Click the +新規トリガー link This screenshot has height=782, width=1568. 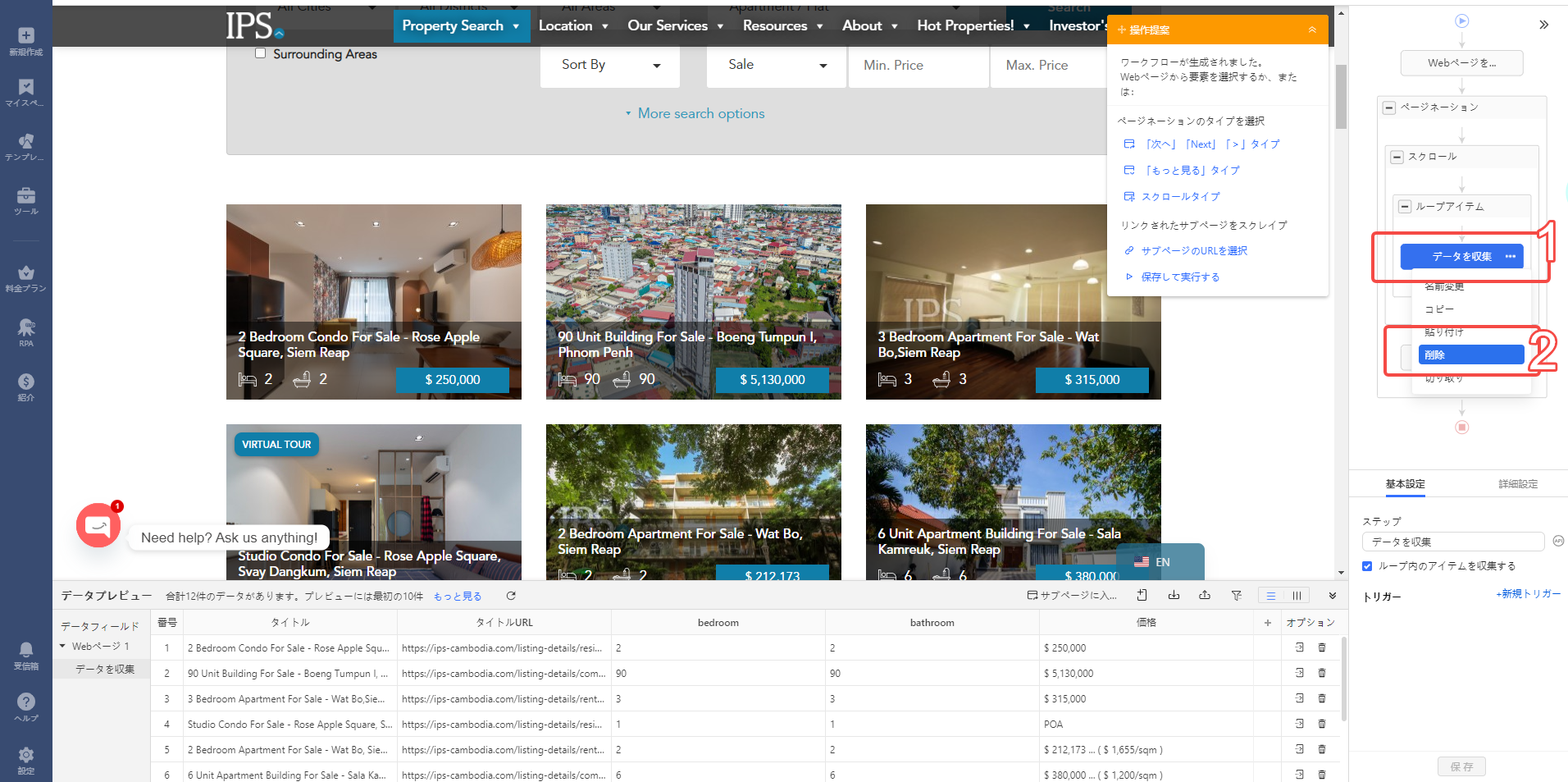[x=1528, y=594]
